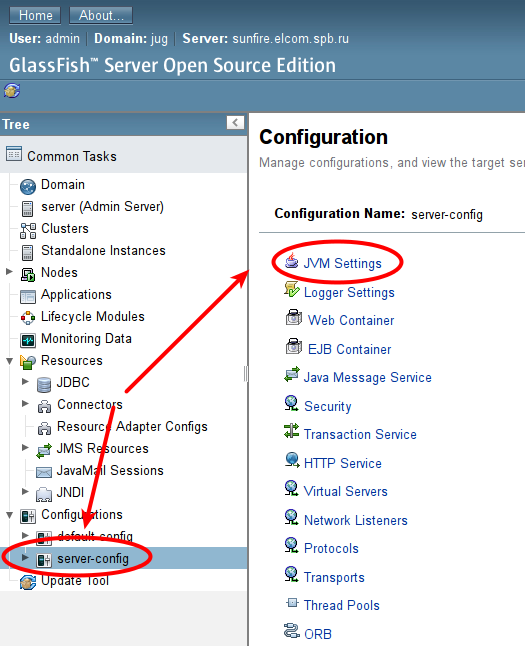This screenshot has width=525, height=646.
Task: Open the Logger Settings link
Action: [349, 293]
